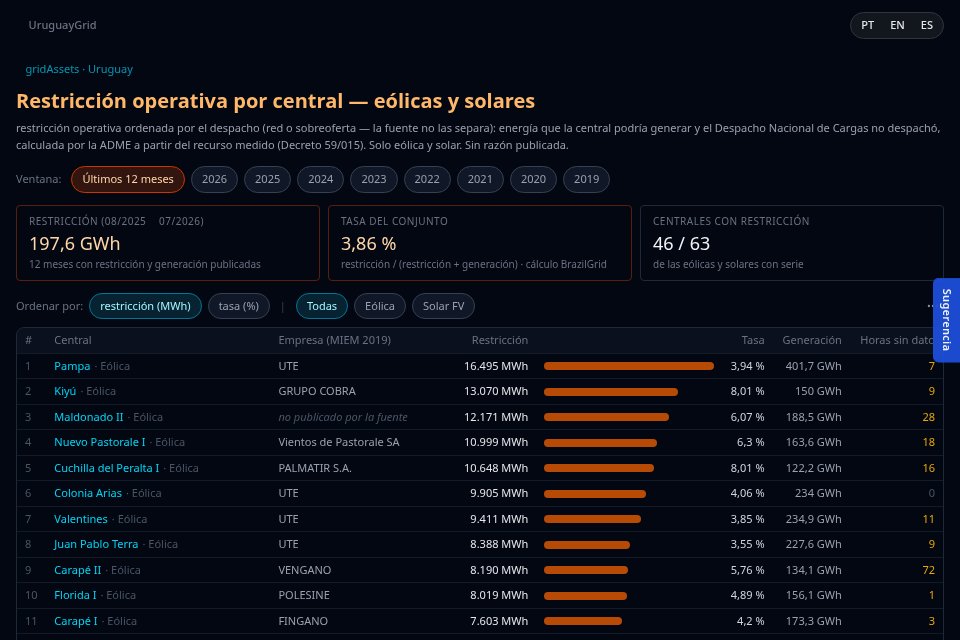Viewport: 960px width, 640px height.
Task: Click the Vientos de Pastorale SA cell
Action: 339,442
